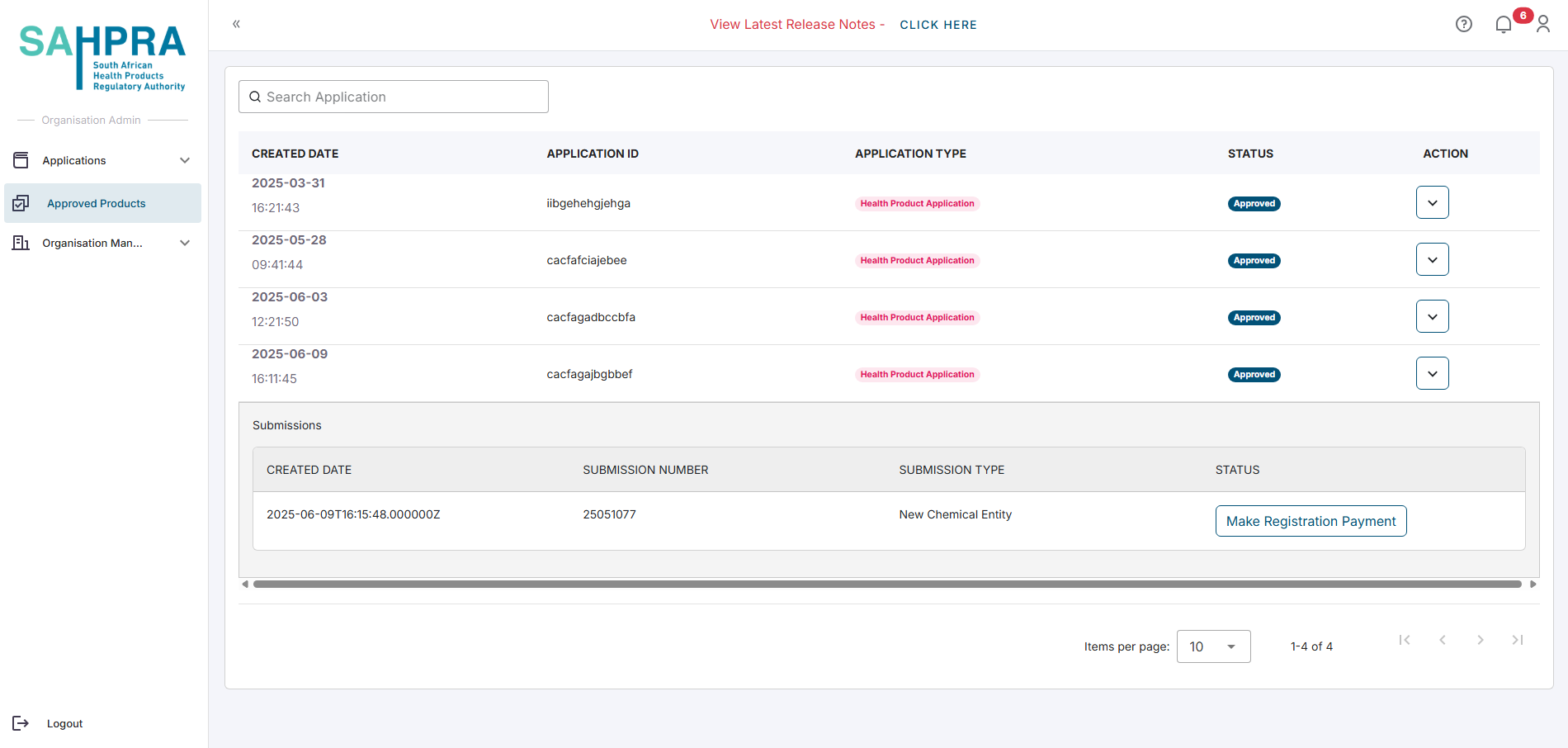This screenshot has height=748, width=1568.
Task: Click the horizontal scrollbar under the table
Action: pos(887,584)
